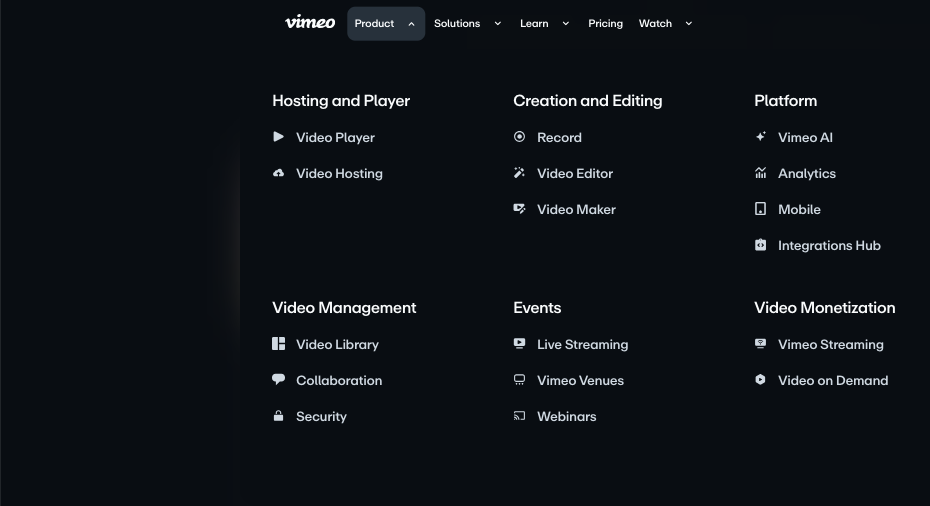Click the Security lock icon
The width and height of the screenshot is (930, 506).
click(278, 415)
